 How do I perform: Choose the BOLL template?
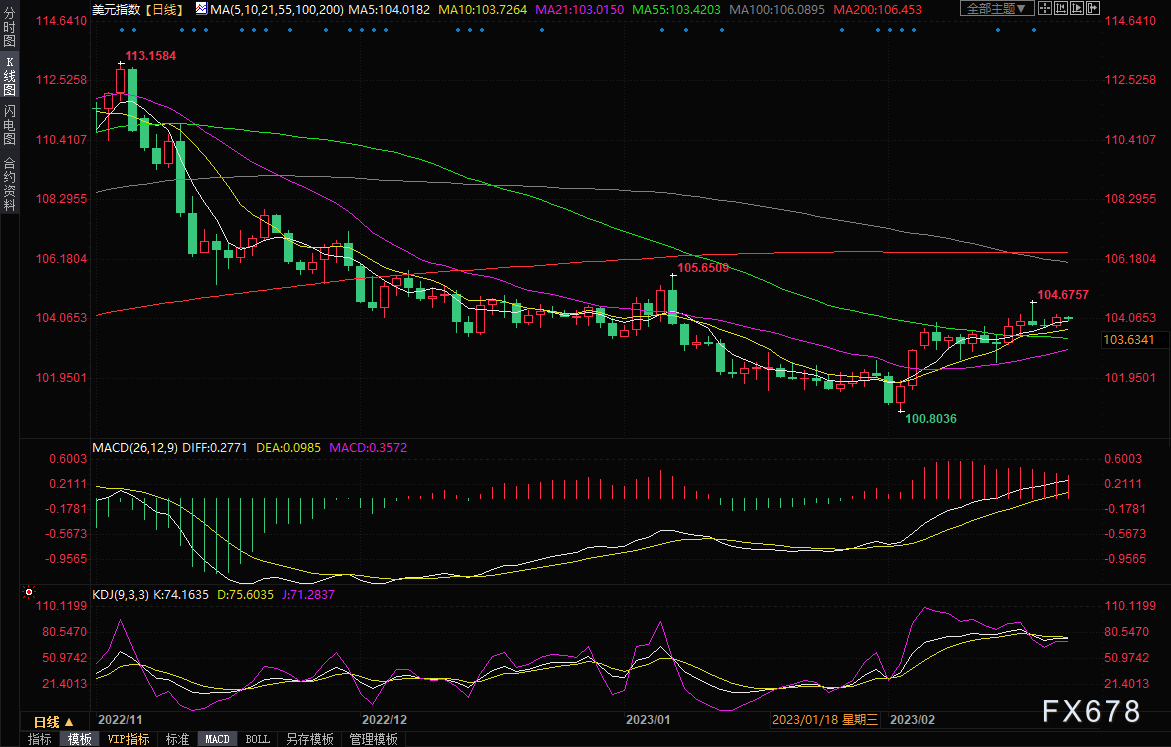tap(258, 739)
